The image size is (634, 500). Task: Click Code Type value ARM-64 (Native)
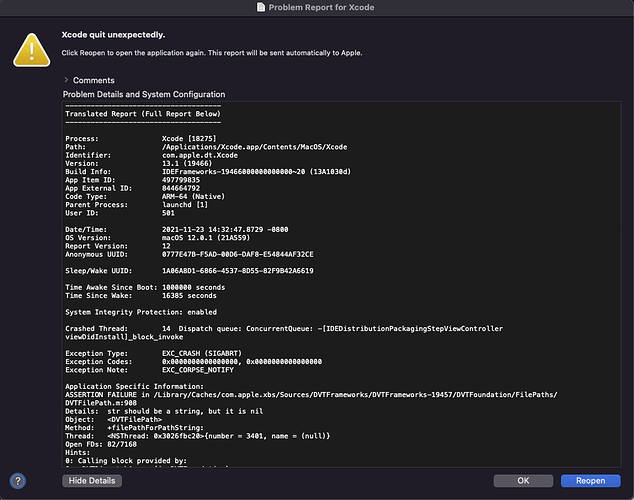[193, 196]
